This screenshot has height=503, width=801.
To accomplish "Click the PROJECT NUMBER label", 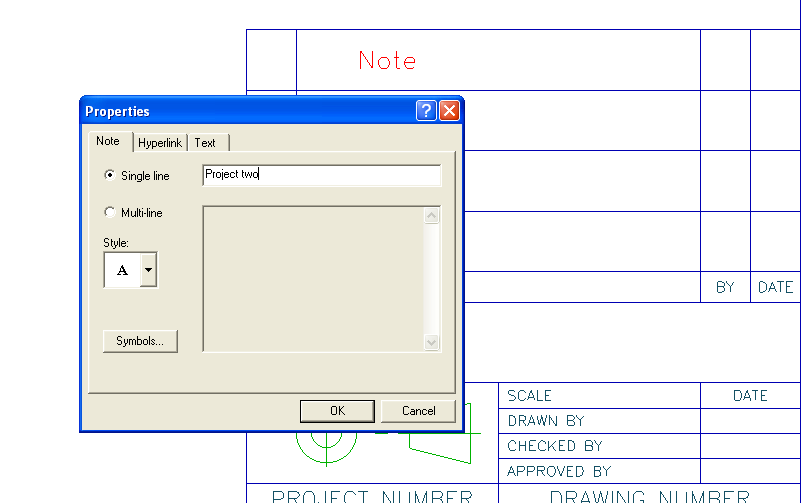I will (x=372, y=496).
